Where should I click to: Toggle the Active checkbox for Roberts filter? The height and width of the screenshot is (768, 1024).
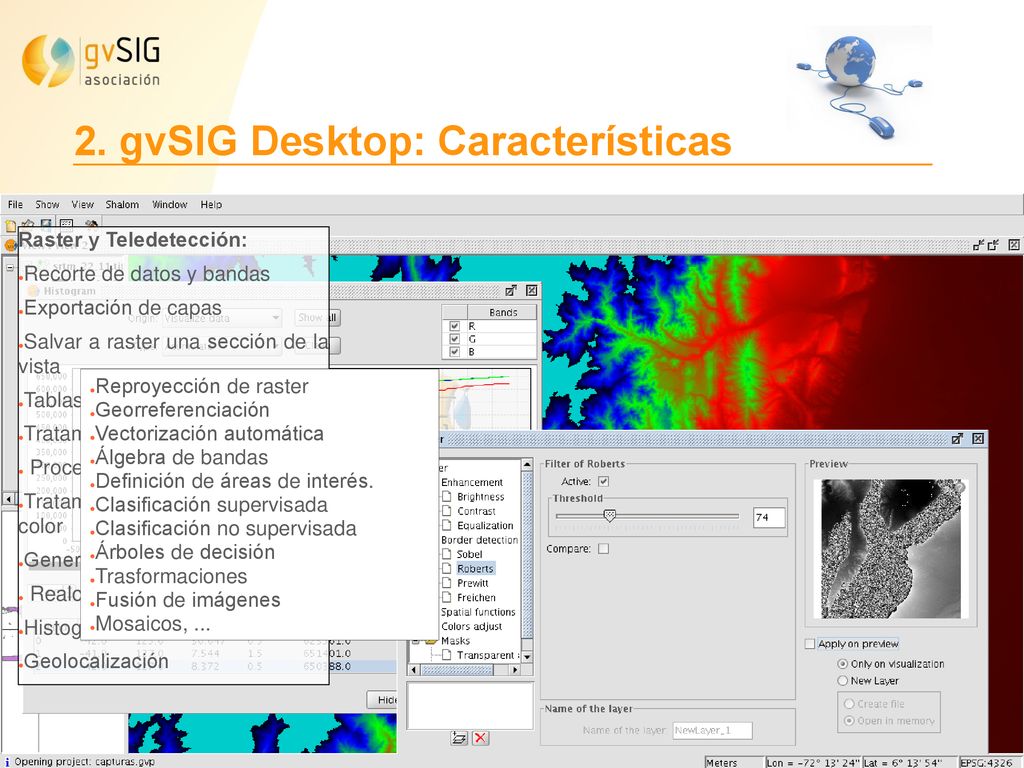[603, 481]
